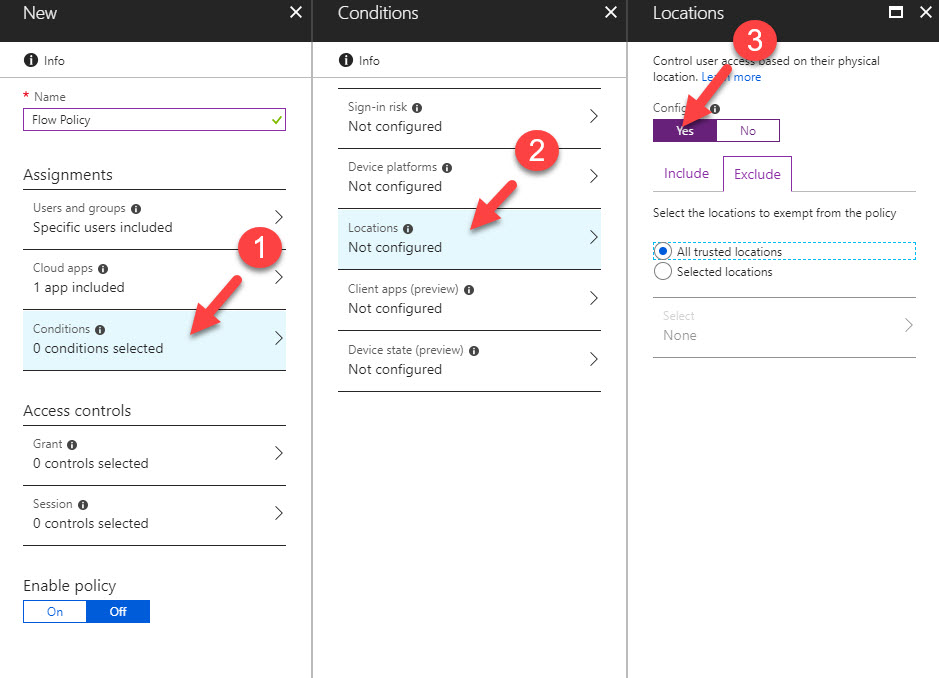
Task: Close the Conditions panel
Action: pos(611,13)
